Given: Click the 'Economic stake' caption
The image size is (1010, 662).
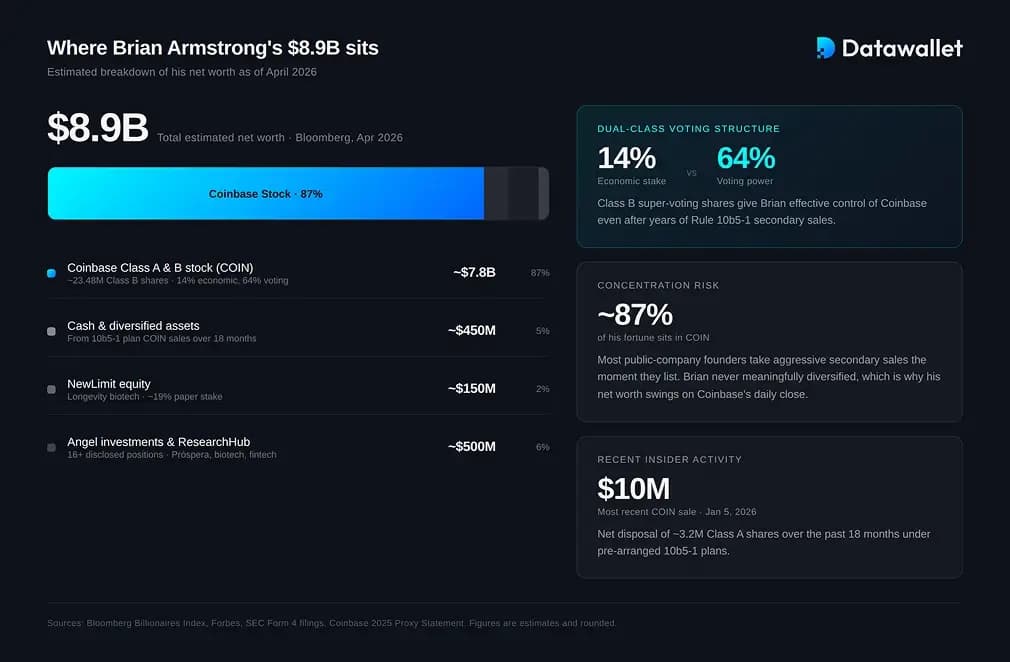Looking at the screenshot, I should tap(631, 181).
